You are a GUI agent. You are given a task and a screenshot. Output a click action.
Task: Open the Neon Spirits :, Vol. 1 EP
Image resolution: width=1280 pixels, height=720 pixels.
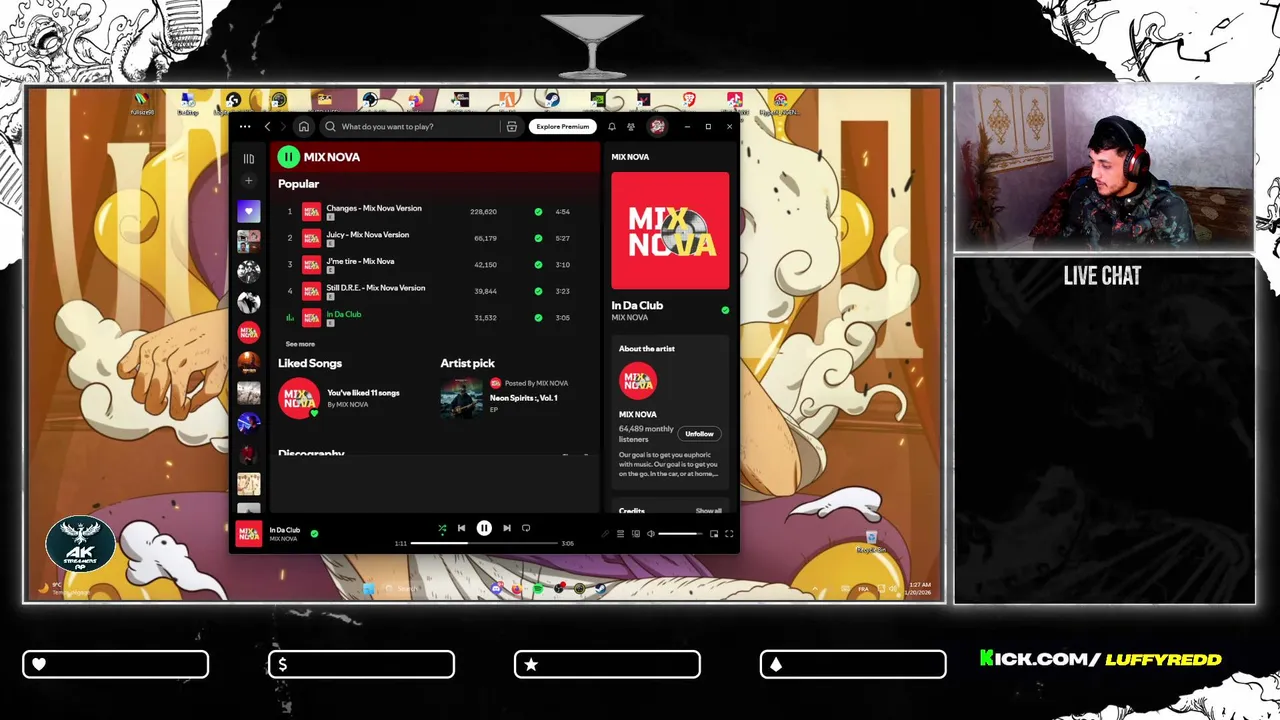[523, 398]
